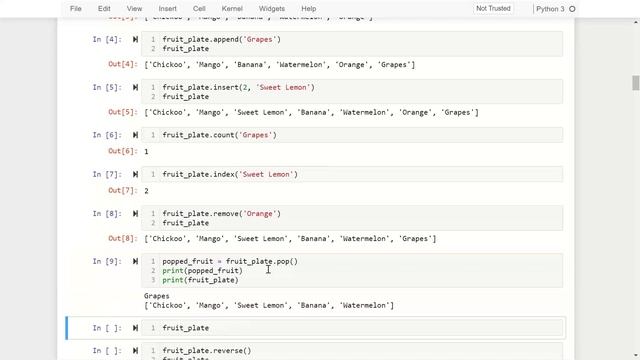Screen dimensions: 640x360
Task: Open the Kernel menu
Action: 232,9
